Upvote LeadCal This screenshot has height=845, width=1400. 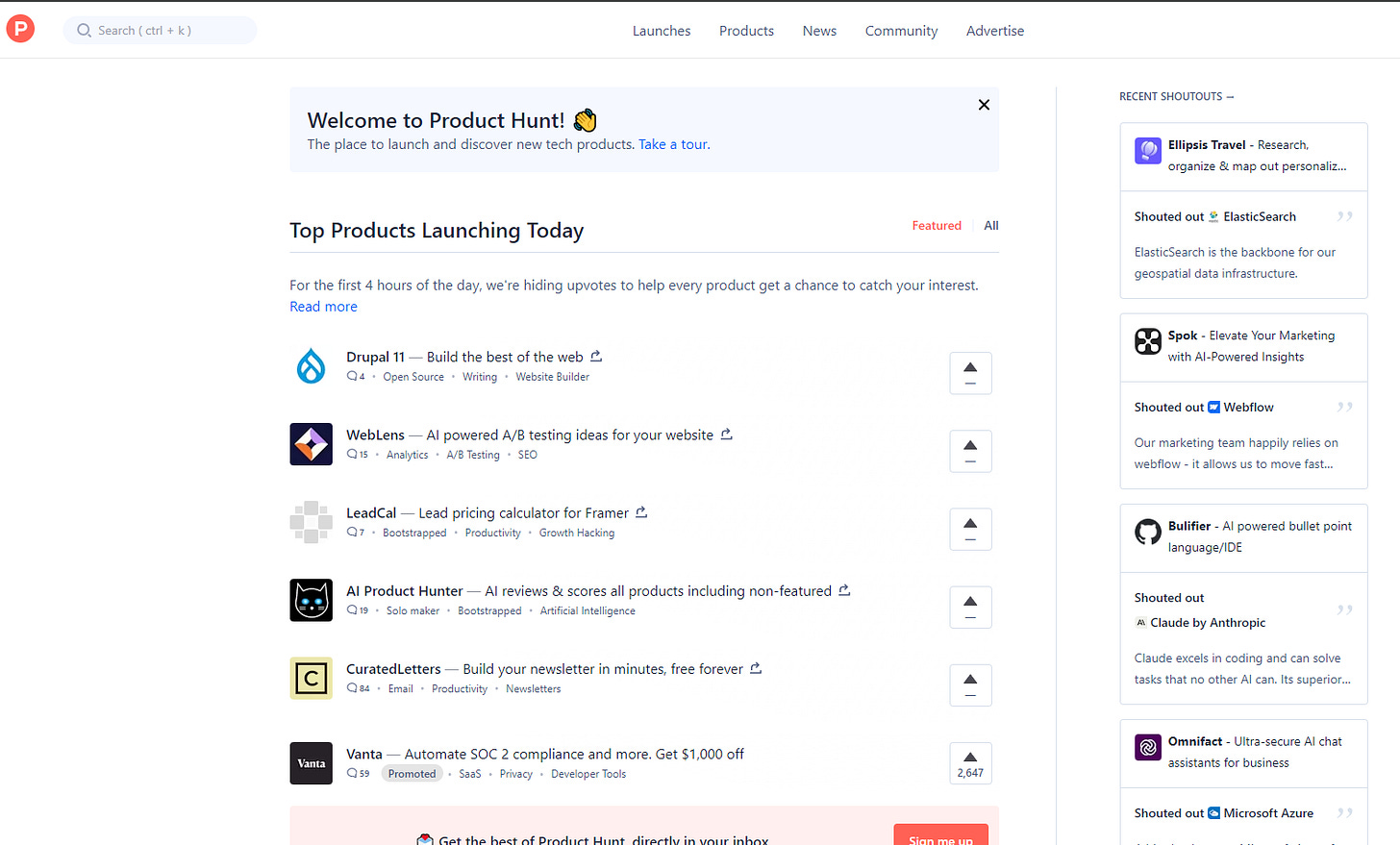(x=970, y=529)
